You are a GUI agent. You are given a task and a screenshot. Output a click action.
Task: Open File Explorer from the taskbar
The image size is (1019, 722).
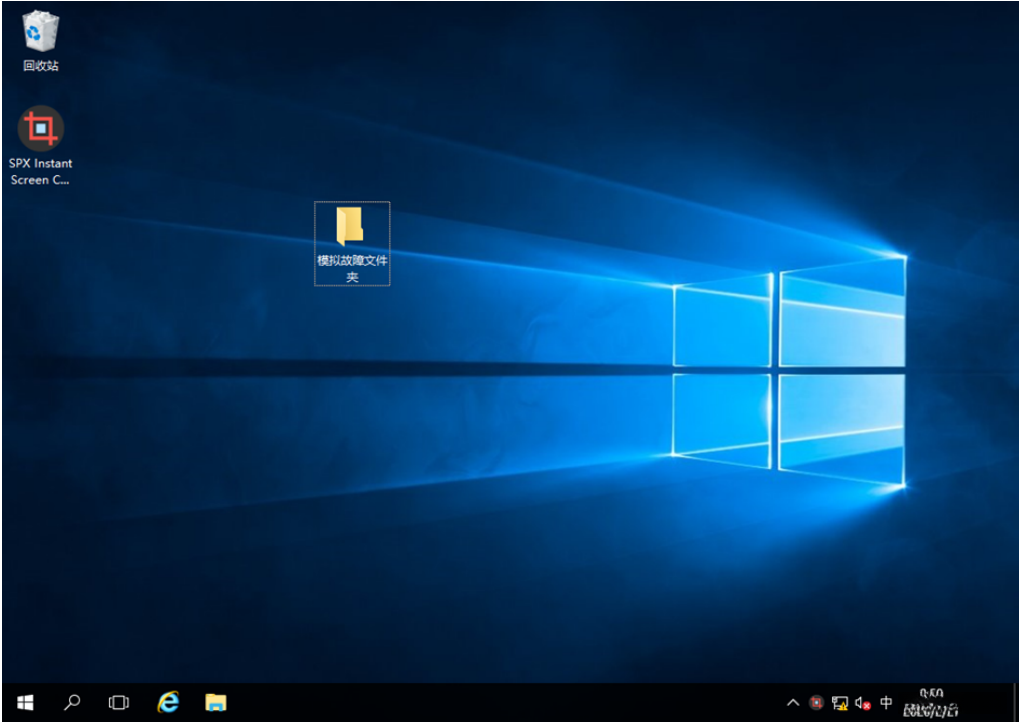216,702
